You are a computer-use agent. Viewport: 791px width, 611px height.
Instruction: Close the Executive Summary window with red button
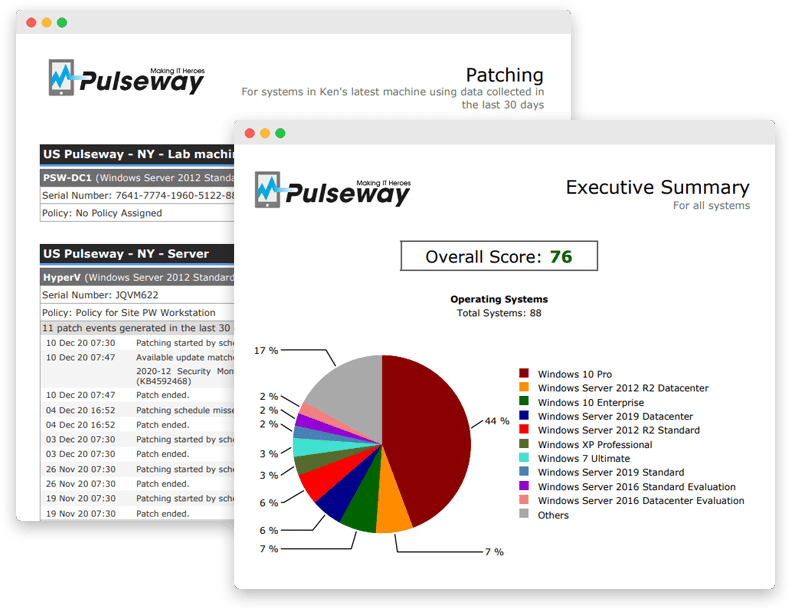click(x=250, y=133)
